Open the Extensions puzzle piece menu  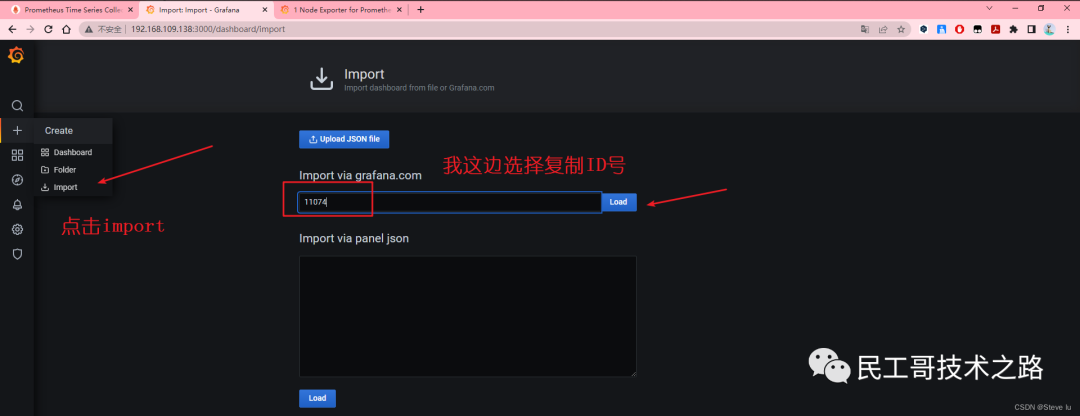pos(1013,30)
